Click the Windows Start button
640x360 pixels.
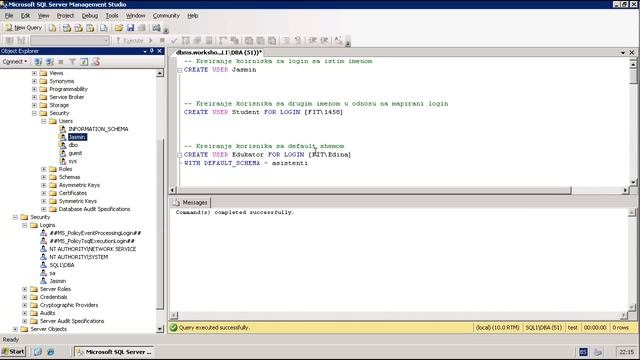[13, 352]
